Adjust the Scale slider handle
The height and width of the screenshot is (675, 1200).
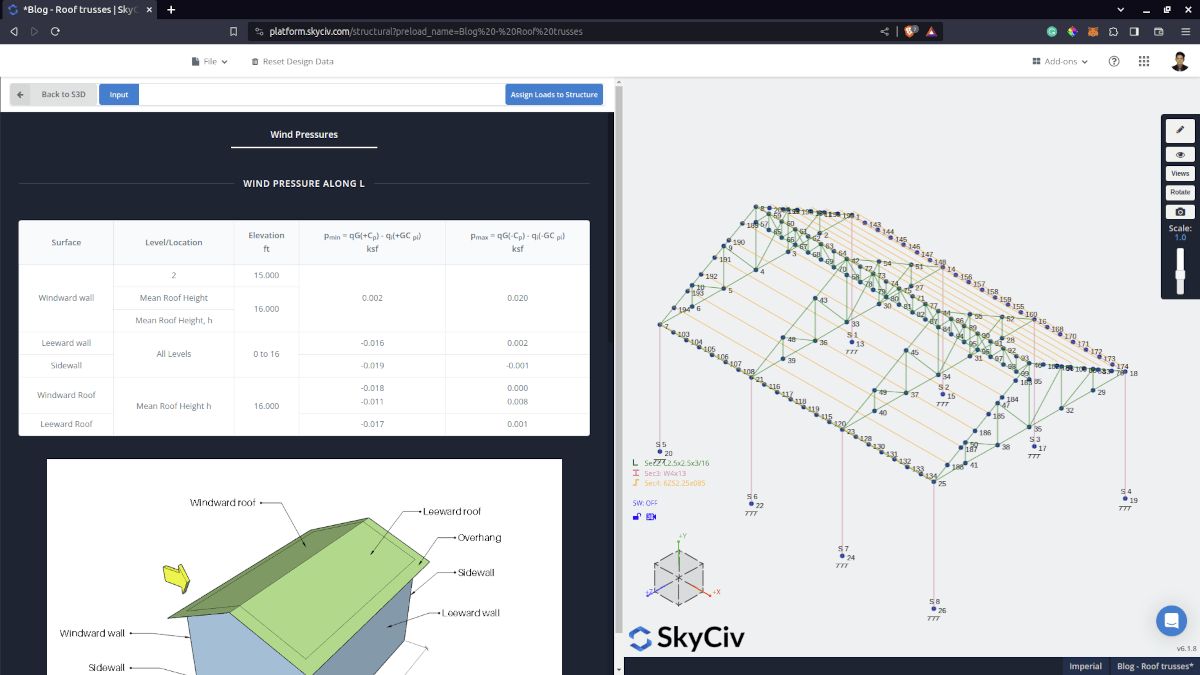tap(1180, 273)
